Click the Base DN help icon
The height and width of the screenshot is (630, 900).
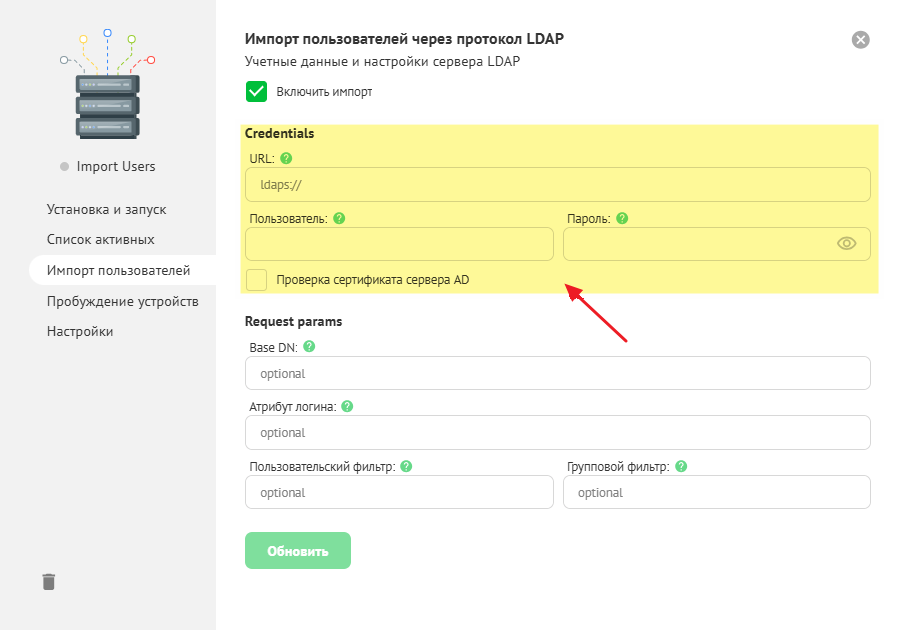[309, 346]
